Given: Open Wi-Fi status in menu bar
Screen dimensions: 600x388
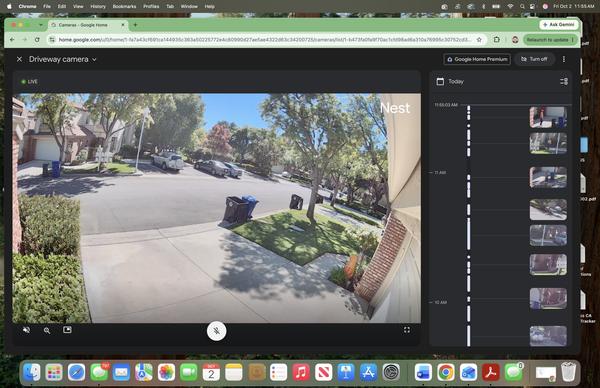Looking at the screenshot, I should (x=510, y=7).
